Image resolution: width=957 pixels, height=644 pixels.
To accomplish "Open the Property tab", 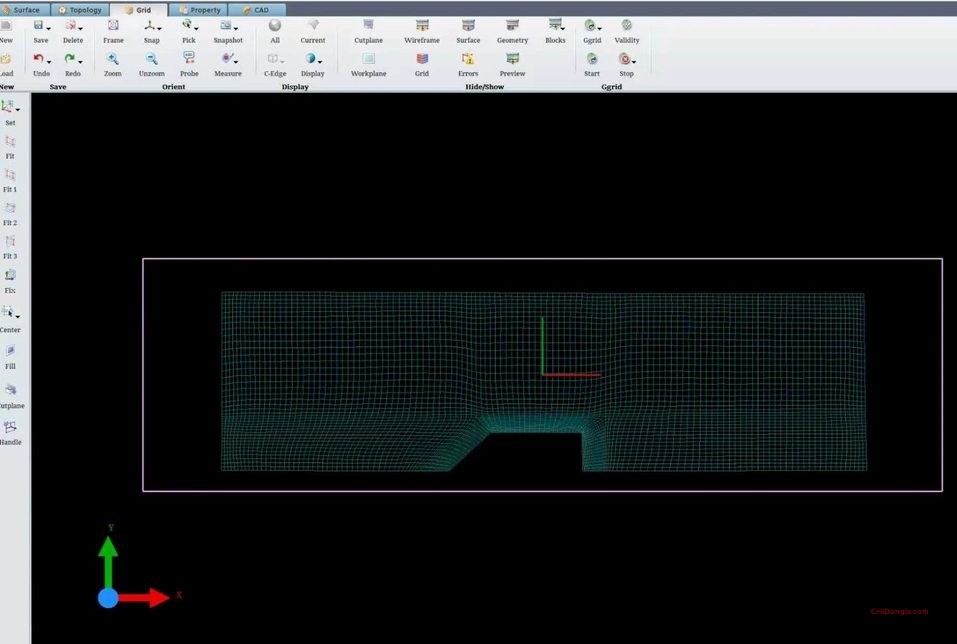I will [x=198, y=10].
